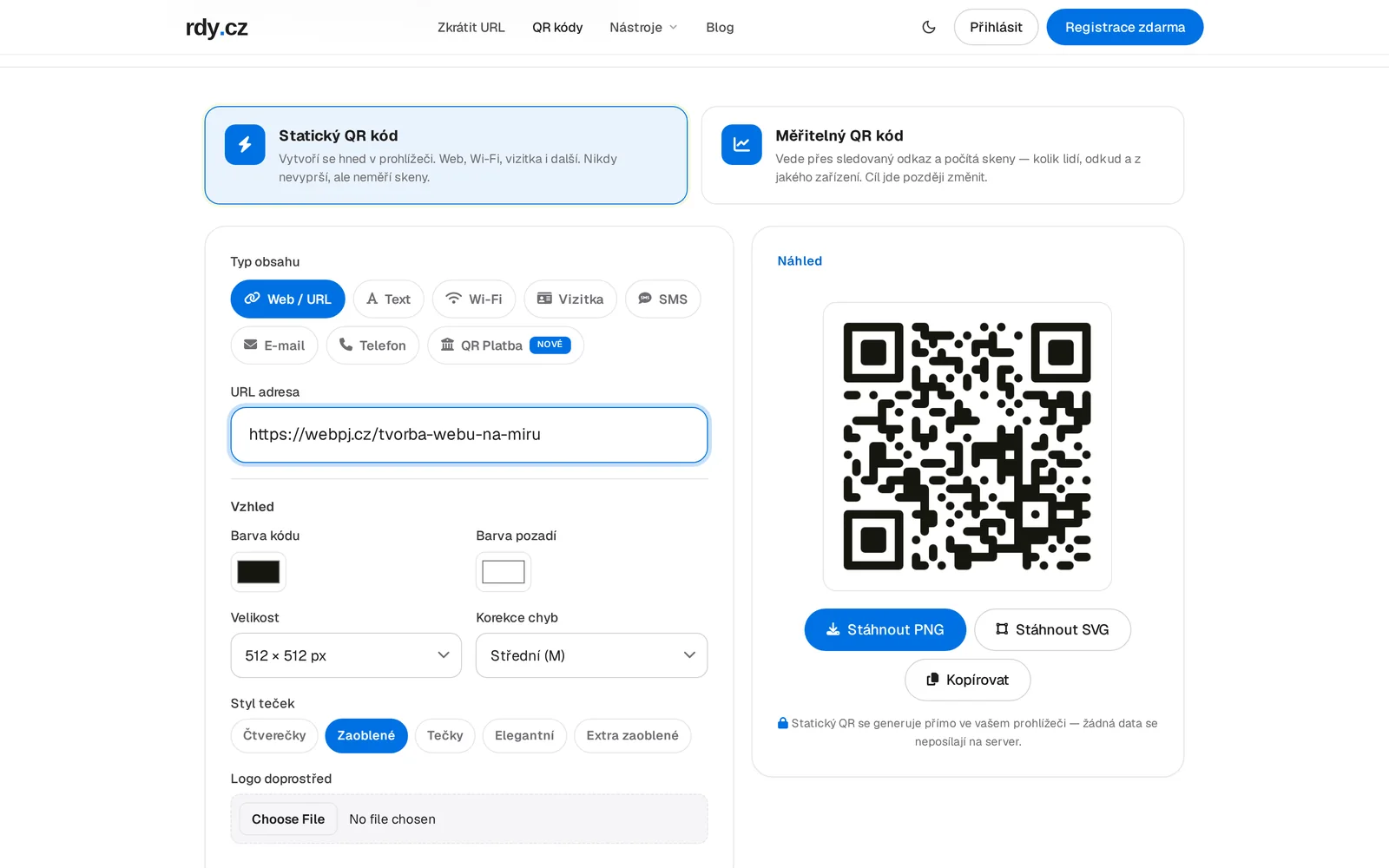This screenshot has width=1389, height=868.
Task: Click Stáhnout SVG button
Action: 1052,629
